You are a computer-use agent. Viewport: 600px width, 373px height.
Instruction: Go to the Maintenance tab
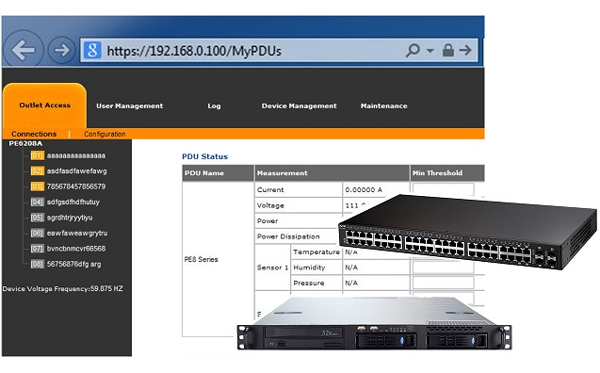point(384,106)
